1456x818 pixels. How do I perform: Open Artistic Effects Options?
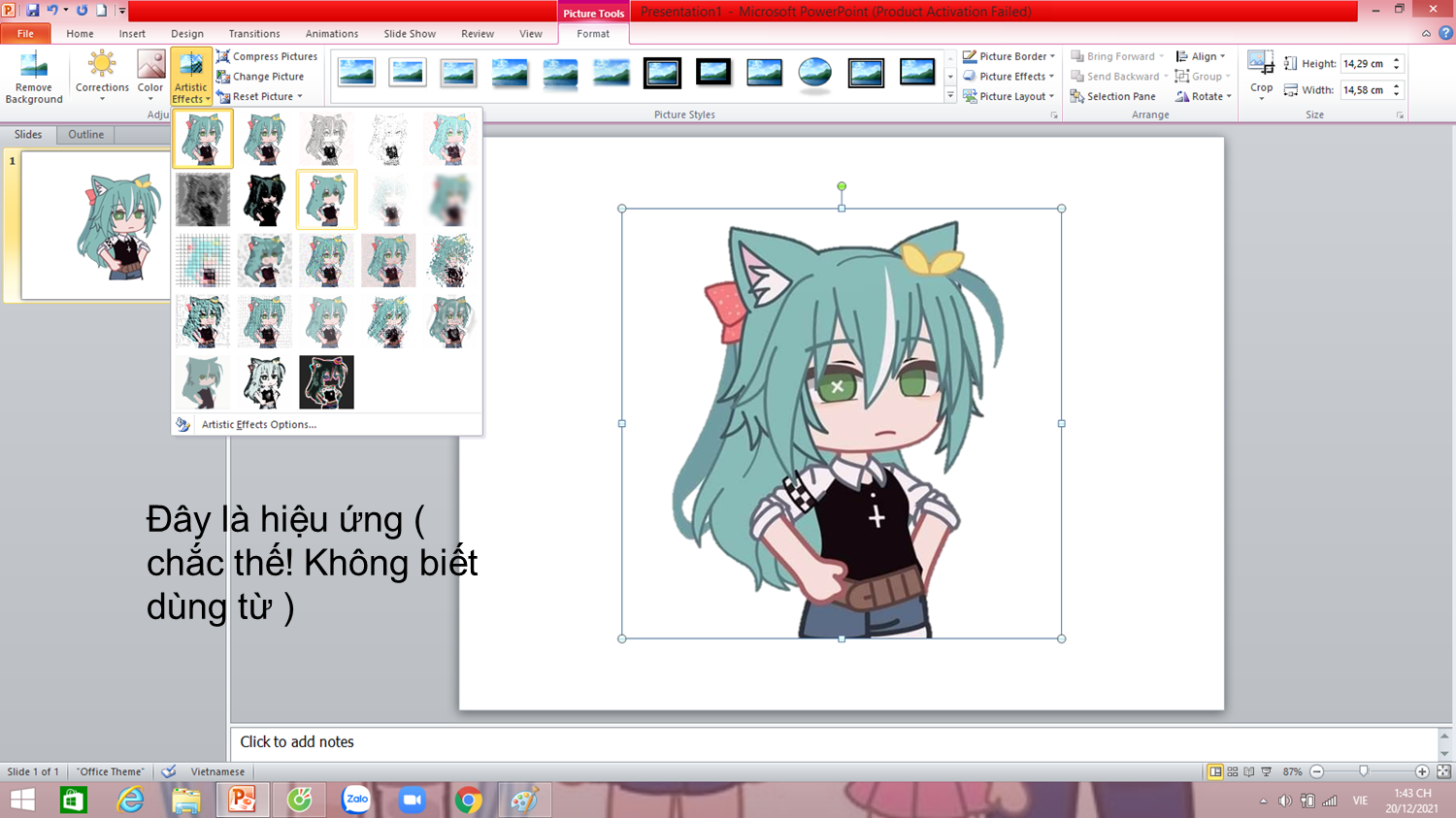click(x=258, y=425)
